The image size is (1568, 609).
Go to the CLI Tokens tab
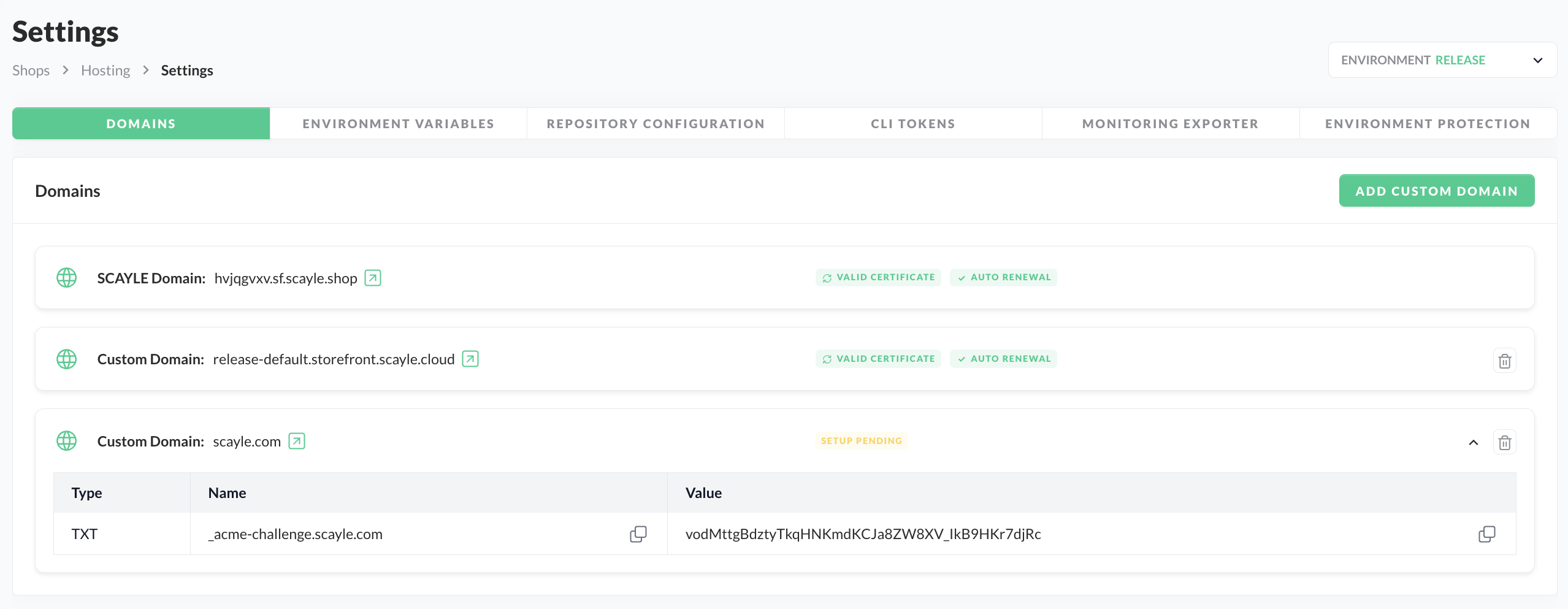(912, 124)
